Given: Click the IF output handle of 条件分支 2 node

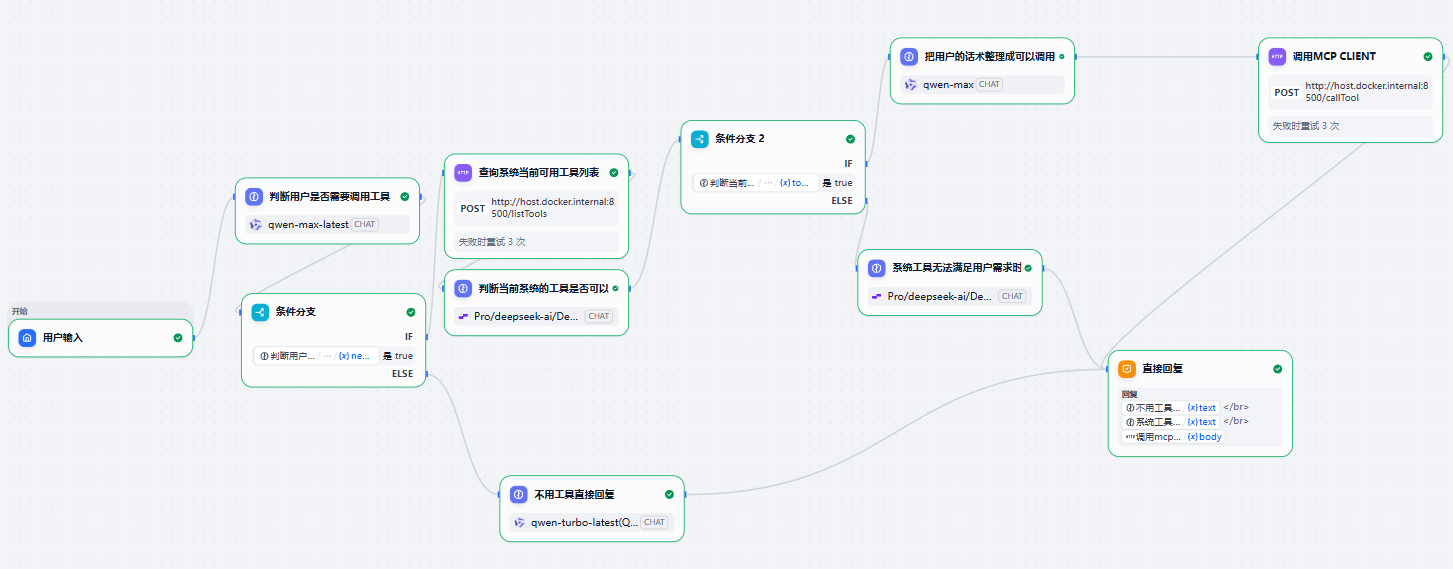Looking at the screenshot, I should coord(866,163).
